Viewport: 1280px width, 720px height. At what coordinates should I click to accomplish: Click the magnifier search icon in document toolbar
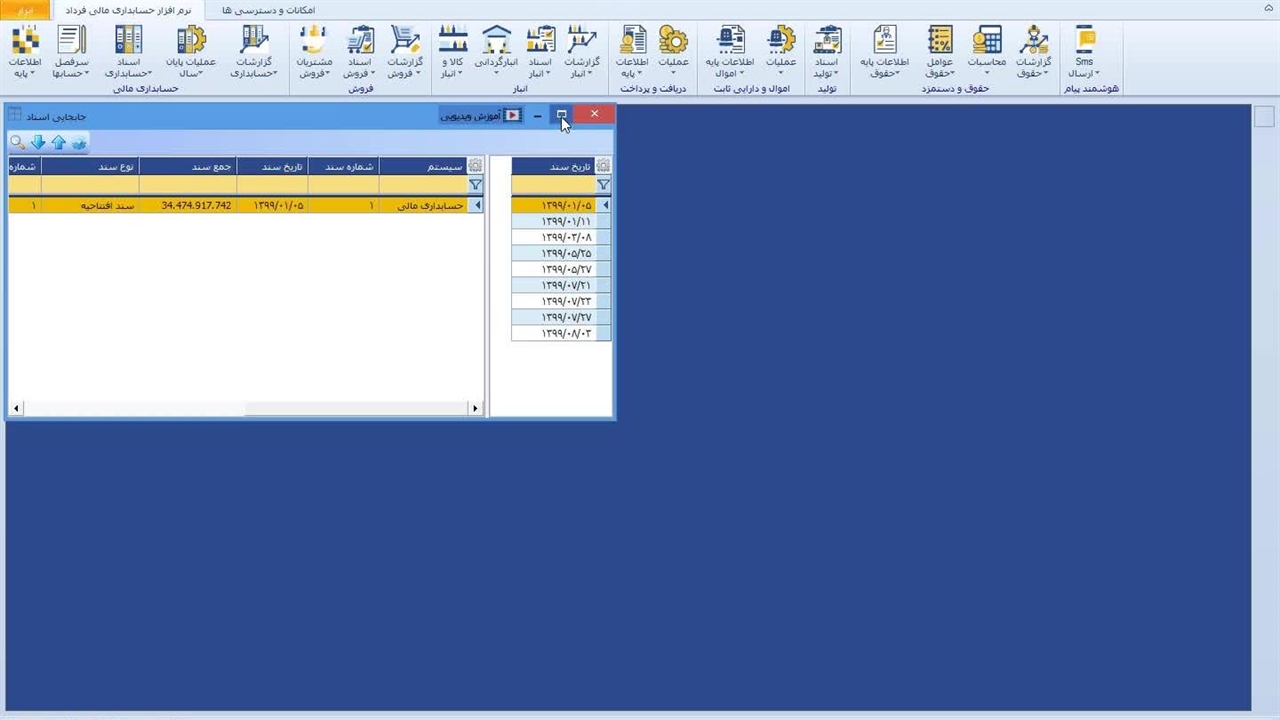click(17, 143)
